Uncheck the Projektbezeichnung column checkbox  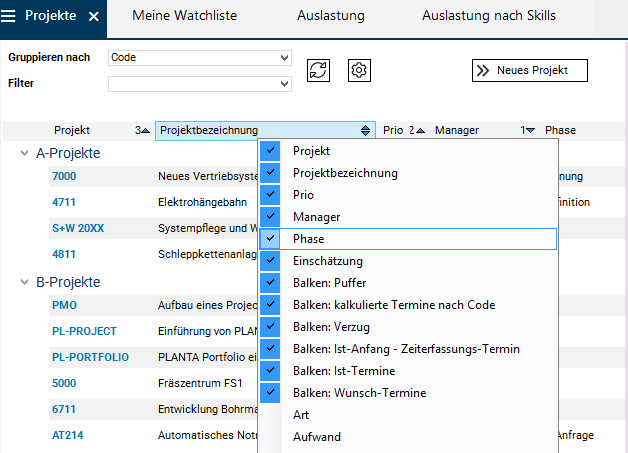pyautogui.click(x=270, y=173)
